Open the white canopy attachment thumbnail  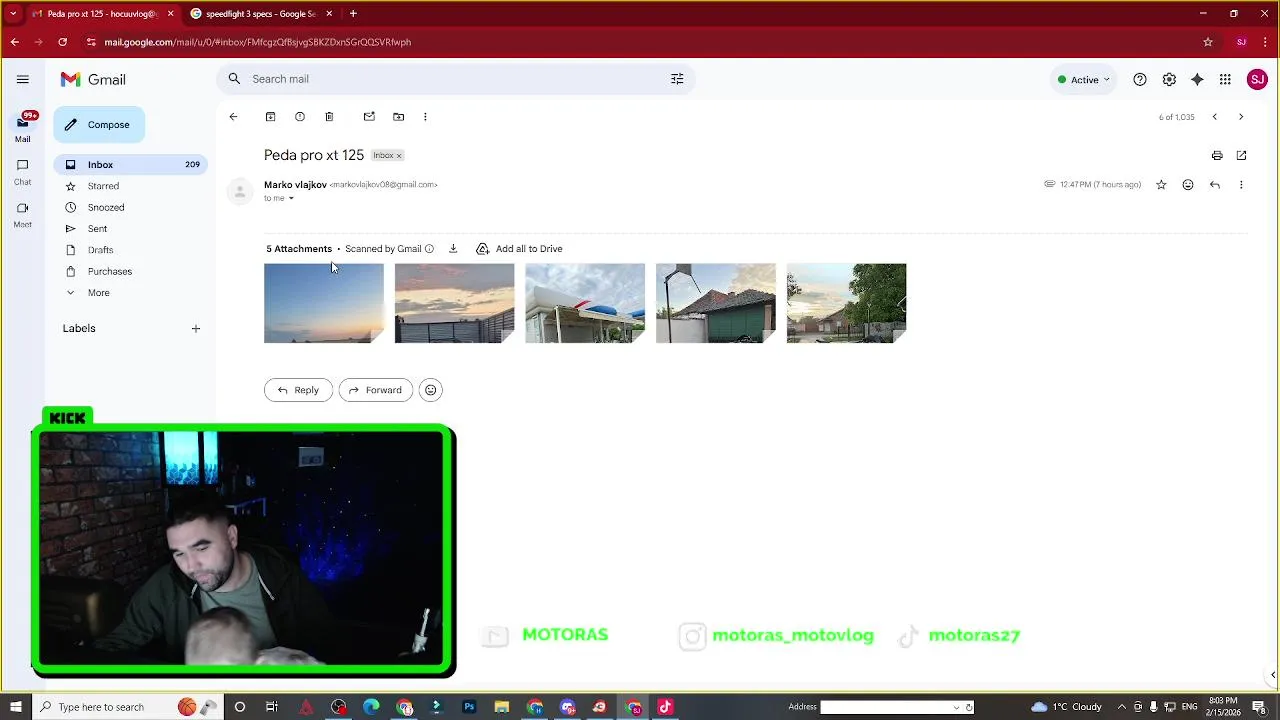click(x=585, y=303)
